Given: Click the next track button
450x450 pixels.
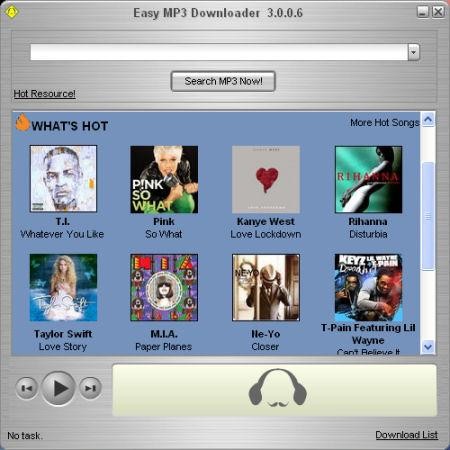Looking at the screenshot, I should [90, 388].
